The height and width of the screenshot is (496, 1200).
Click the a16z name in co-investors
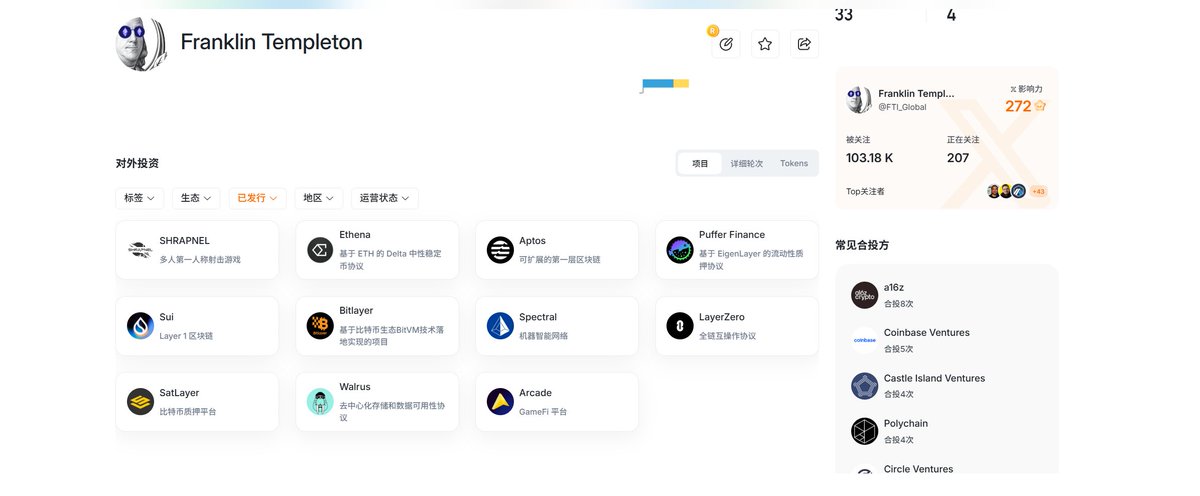coord(894,287)
